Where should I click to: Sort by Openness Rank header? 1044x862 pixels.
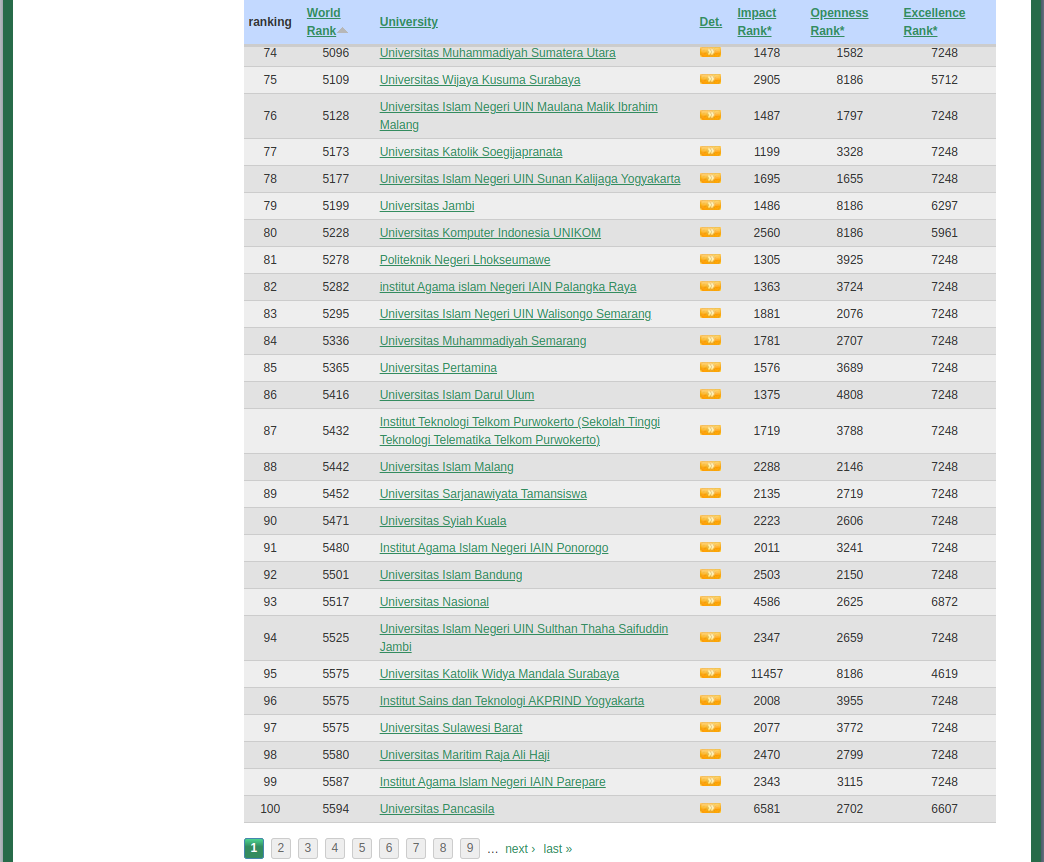(x=838, y=22)
